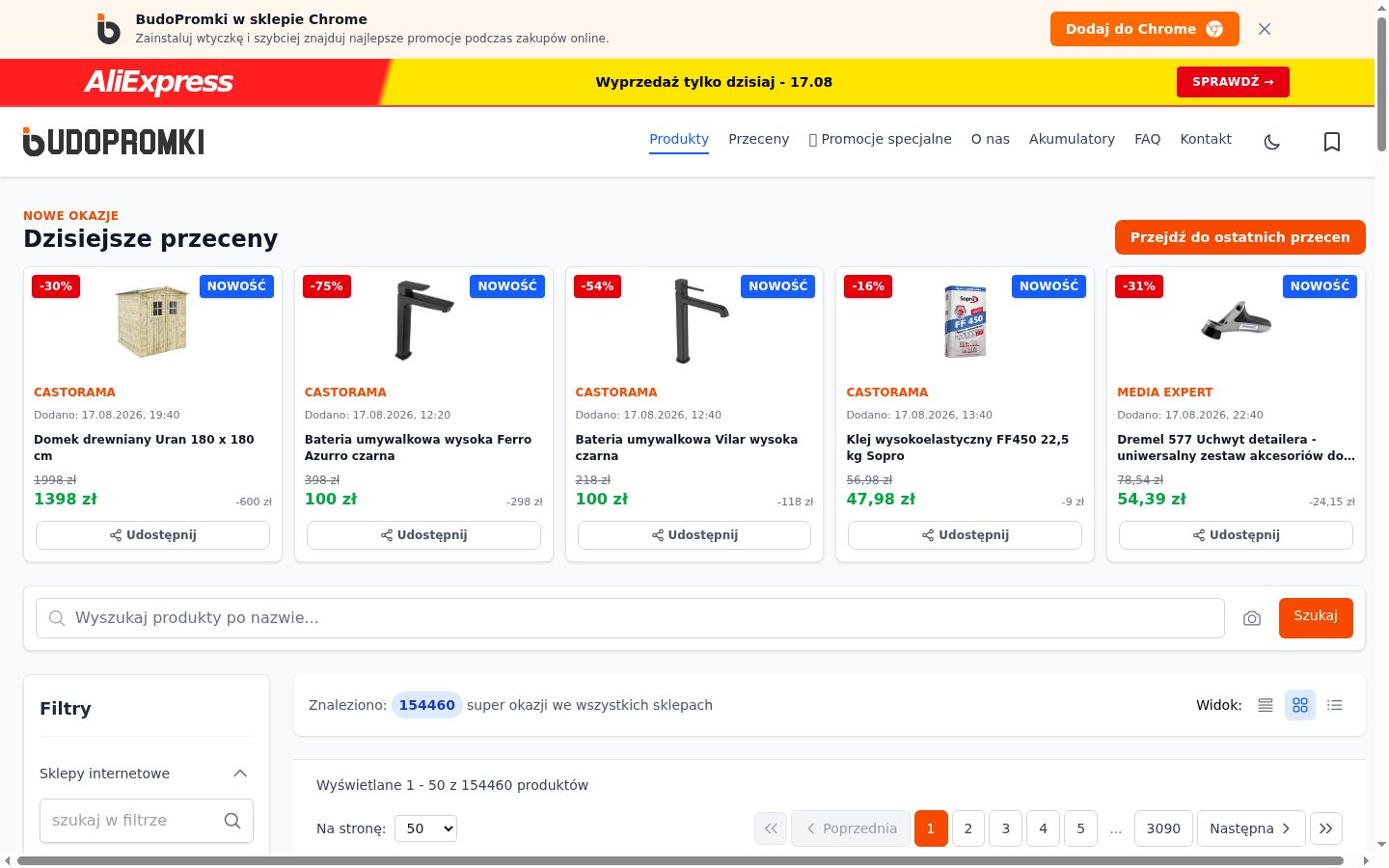Open the Kontakt page

click(x=1206, y=139)
